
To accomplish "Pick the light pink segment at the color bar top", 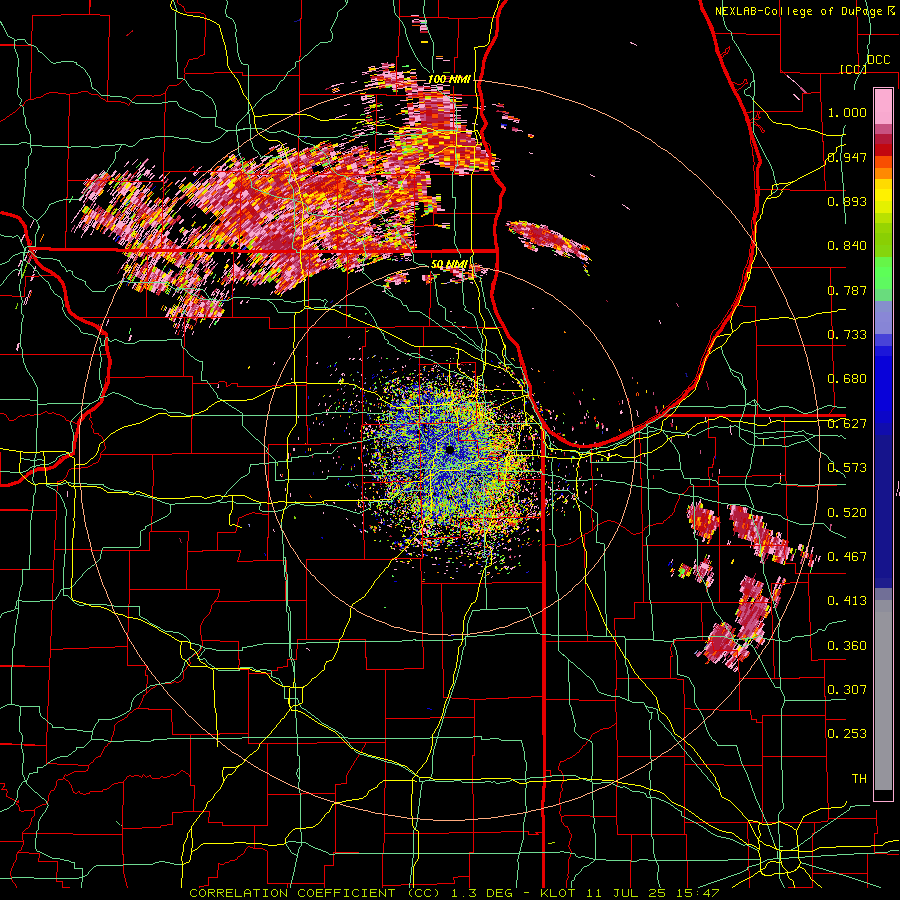I will click(883, 106).
